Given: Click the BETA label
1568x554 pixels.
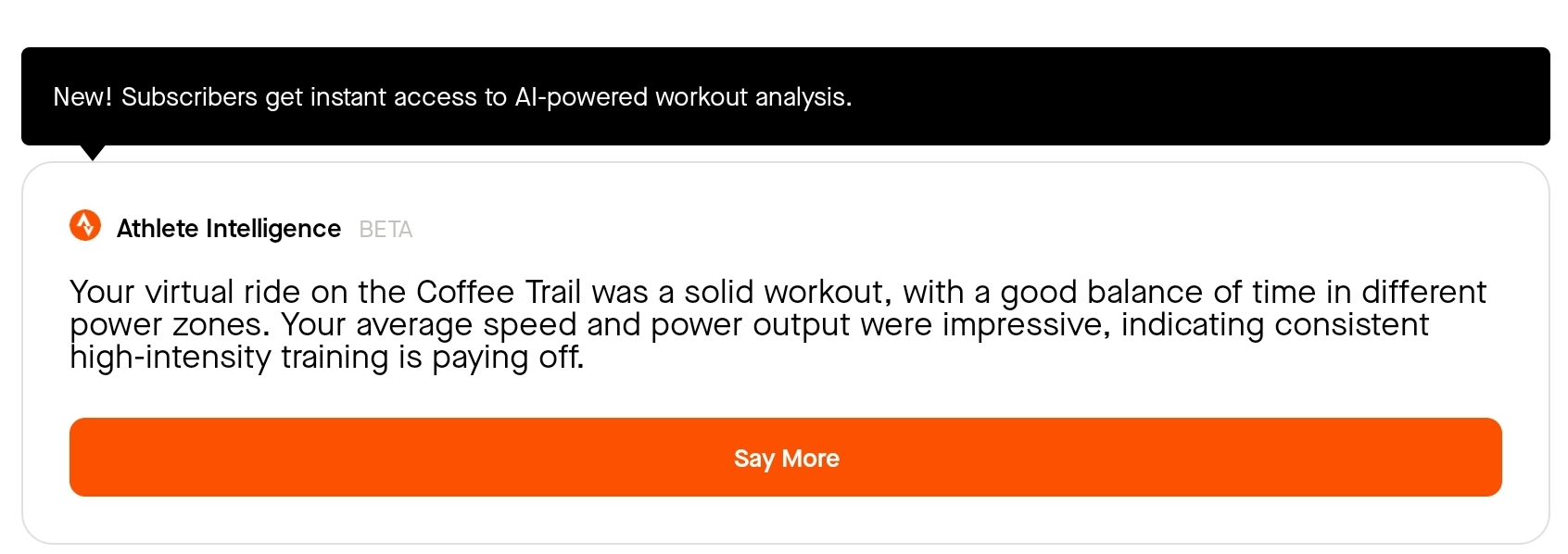Looking at the screenshot, I should coord(386,230).
